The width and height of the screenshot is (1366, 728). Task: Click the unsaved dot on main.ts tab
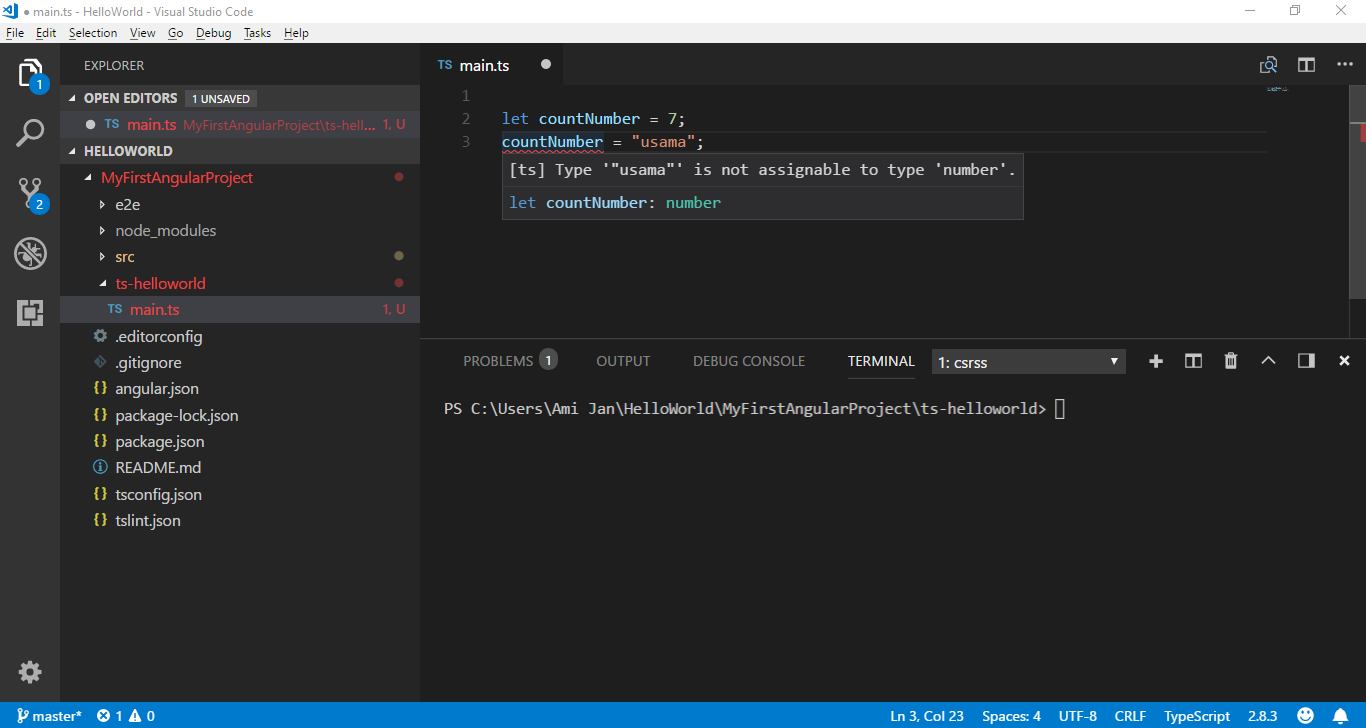(x=546, y=65)
